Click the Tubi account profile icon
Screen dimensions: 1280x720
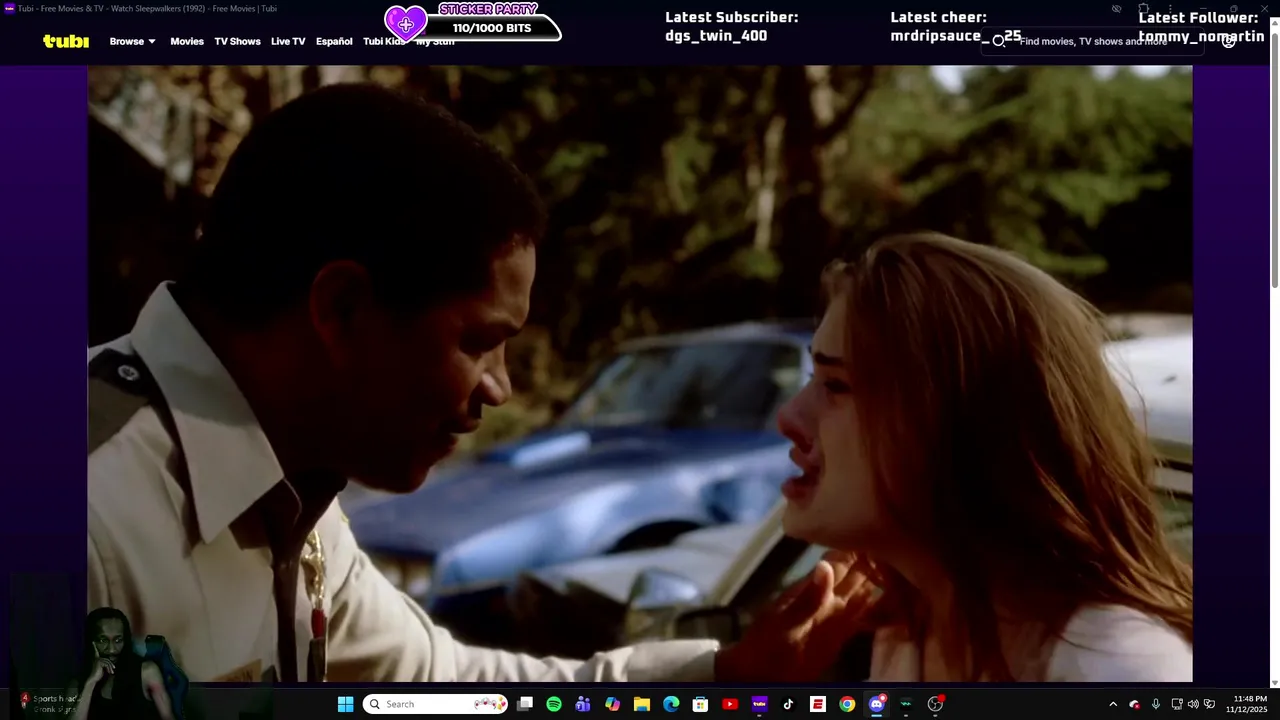coord(1229,41)
